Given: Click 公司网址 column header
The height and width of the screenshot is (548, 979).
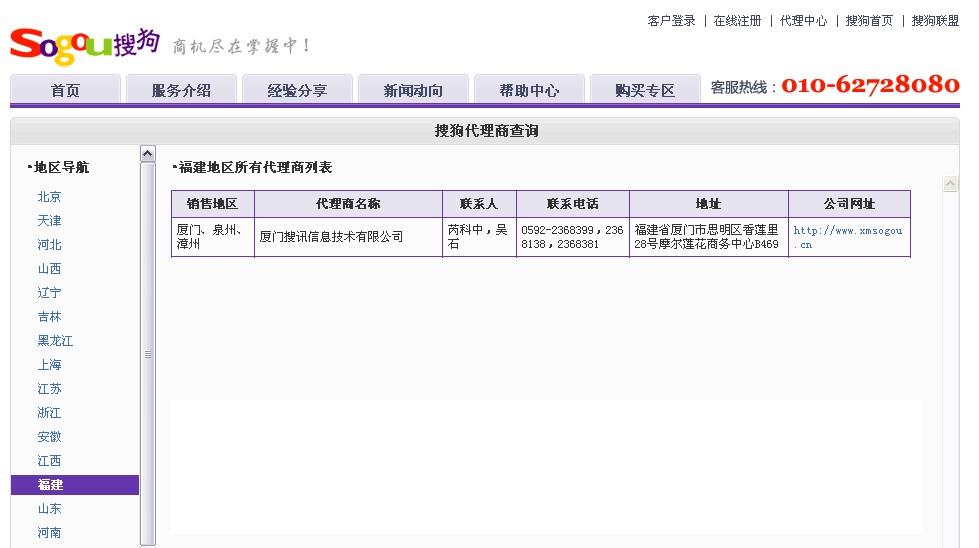Looking at the screenshot, I should tap(849, 203).
